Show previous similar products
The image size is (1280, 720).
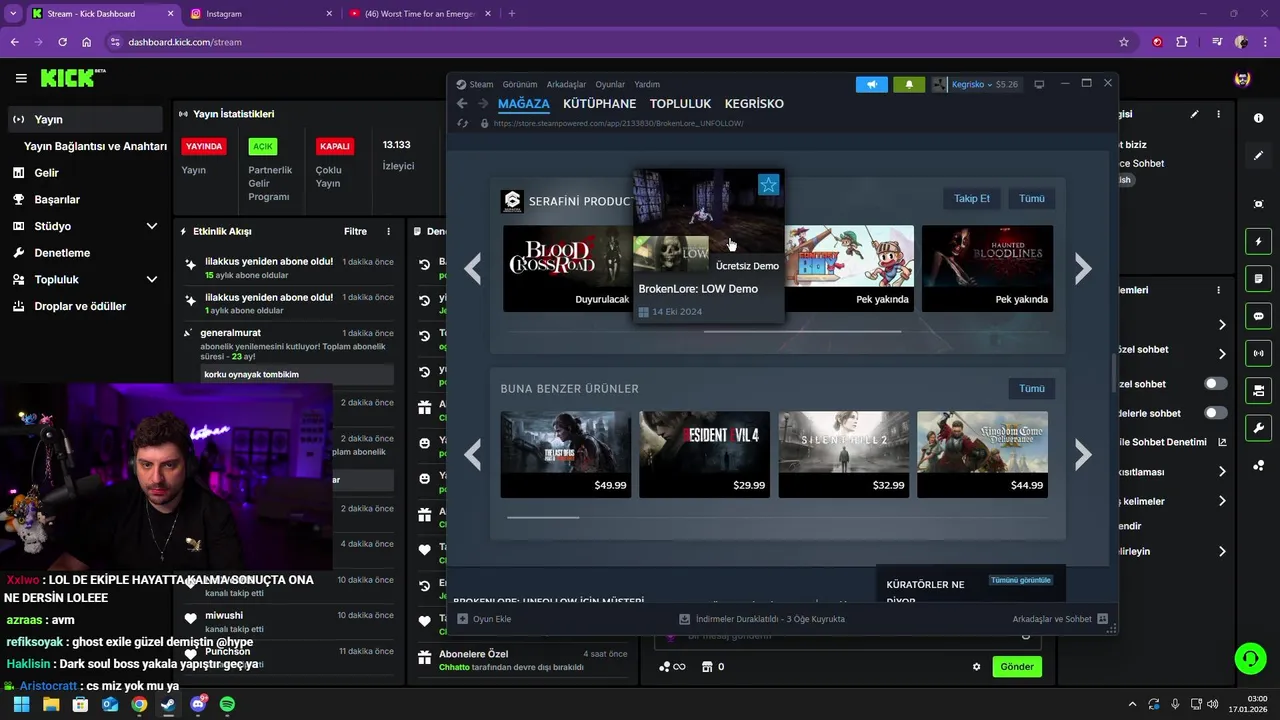coord(473,455)
